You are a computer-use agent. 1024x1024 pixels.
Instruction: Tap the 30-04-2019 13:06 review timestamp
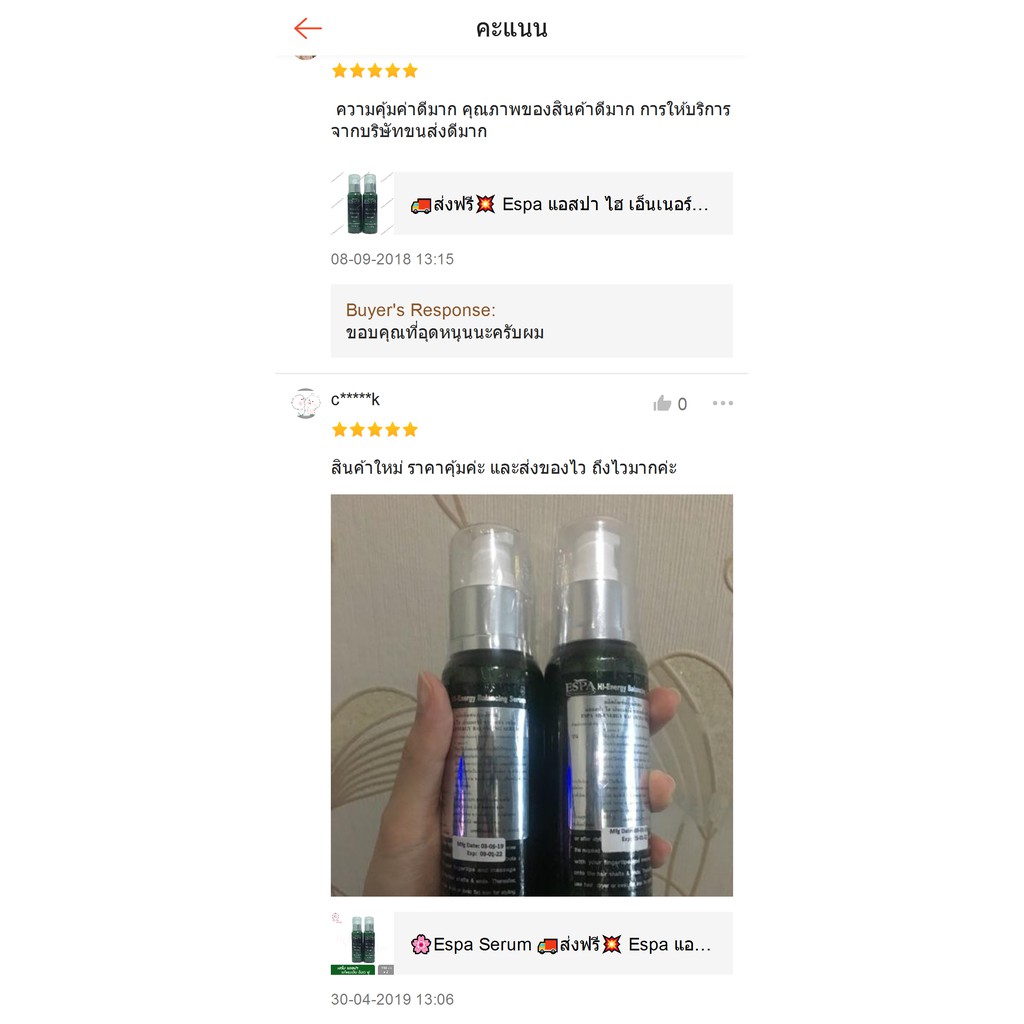coord(392,999)
